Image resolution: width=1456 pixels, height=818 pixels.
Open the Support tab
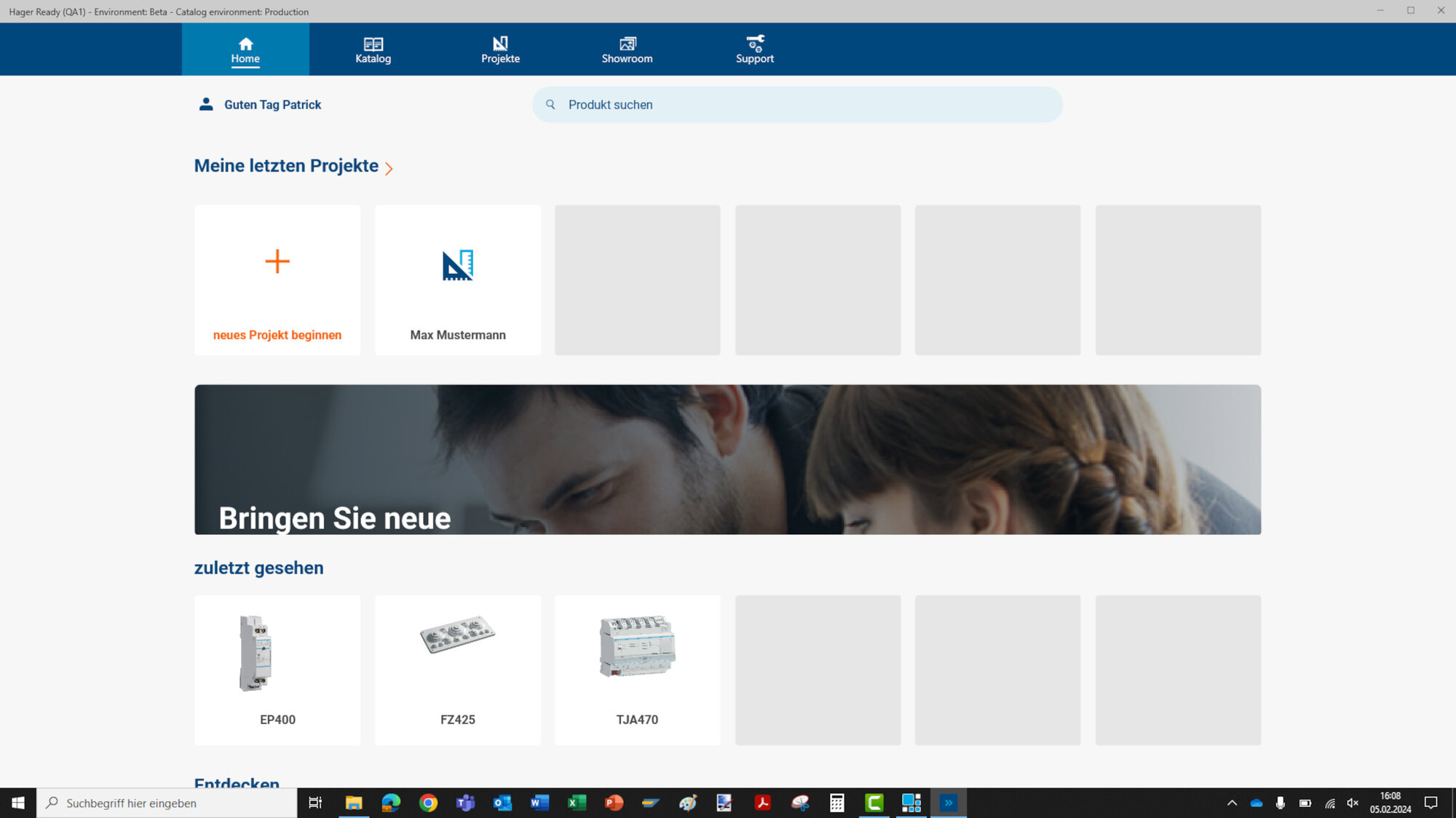point(754,49)
